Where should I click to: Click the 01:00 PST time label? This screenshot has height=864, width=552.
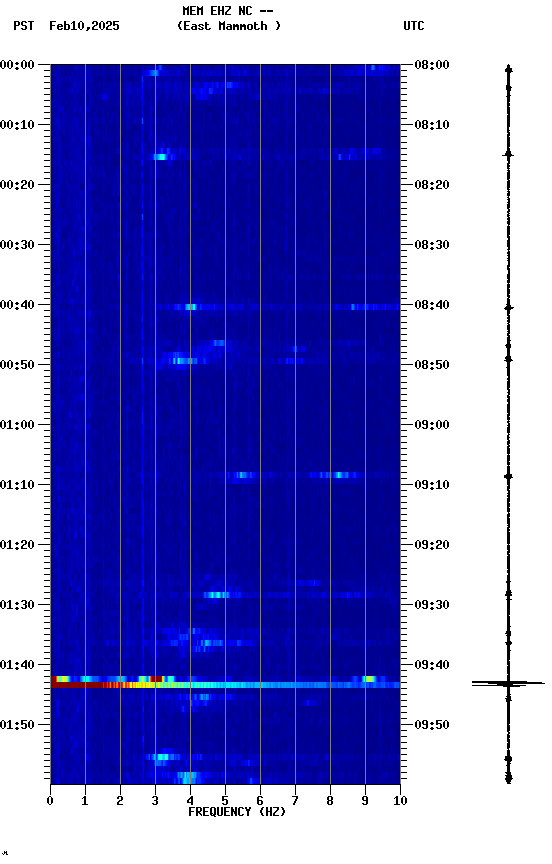[17, 425]
